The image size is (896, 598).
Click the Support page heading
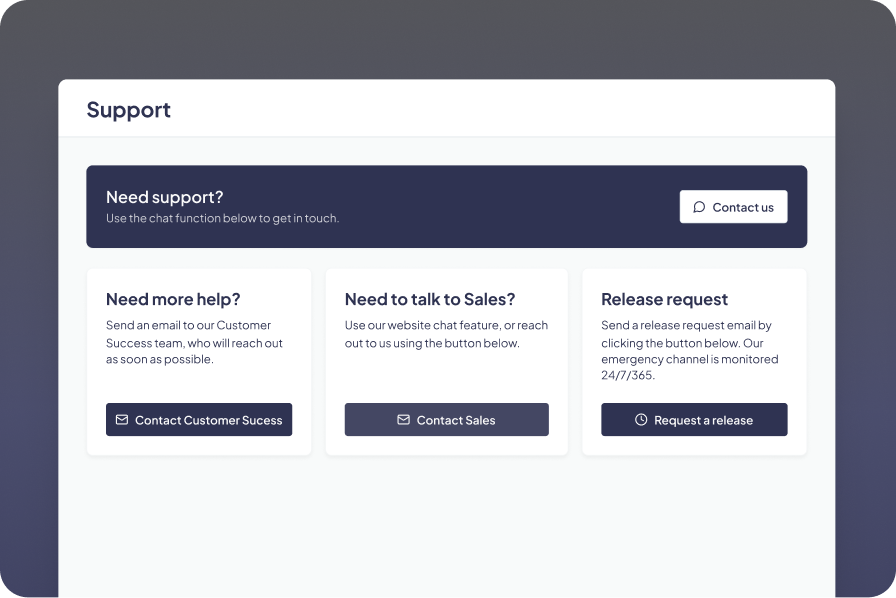[x=129, y=110]
